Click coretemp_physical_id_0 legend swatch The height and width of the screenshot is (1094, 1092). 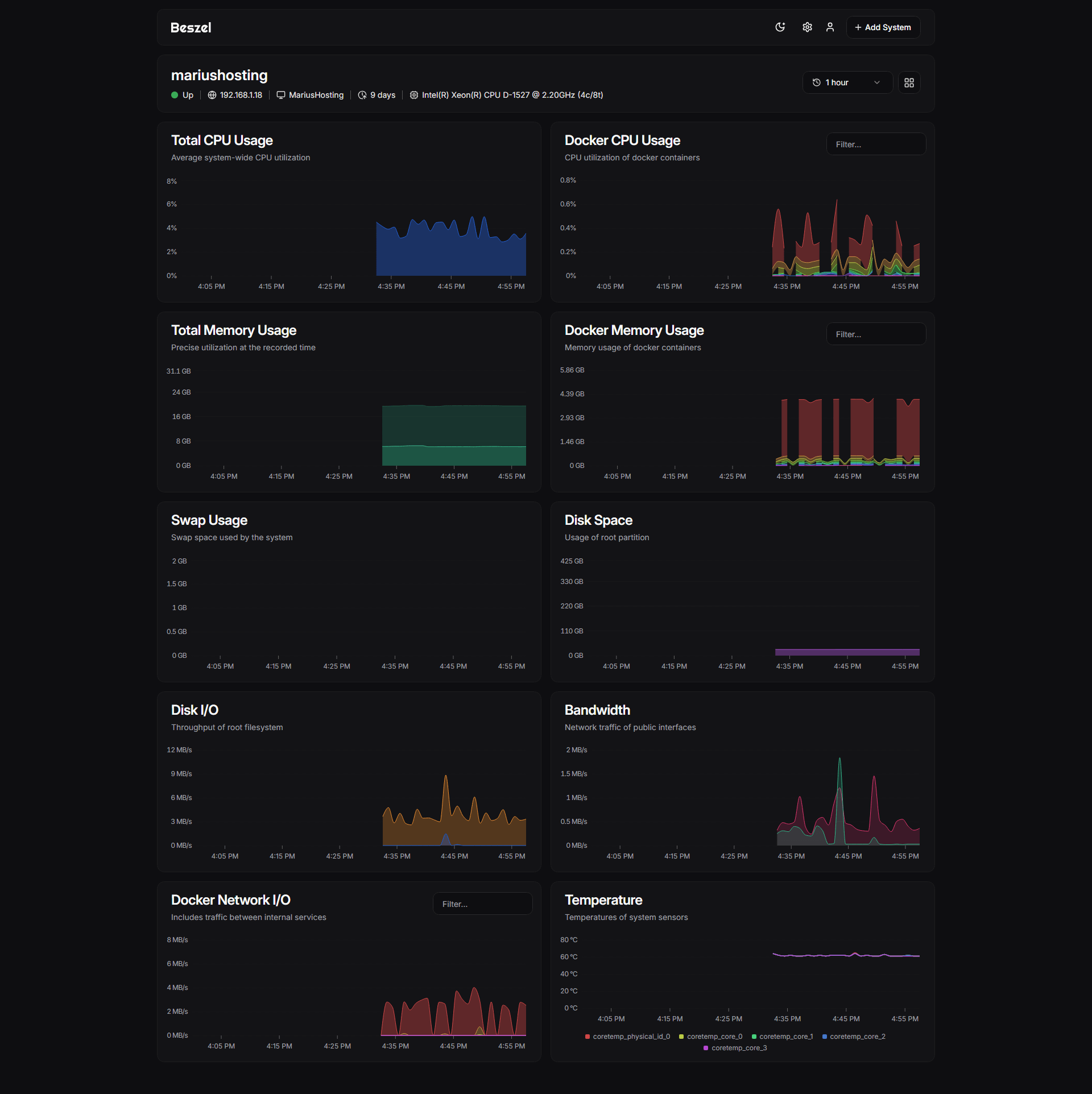tap(588, 1037)
